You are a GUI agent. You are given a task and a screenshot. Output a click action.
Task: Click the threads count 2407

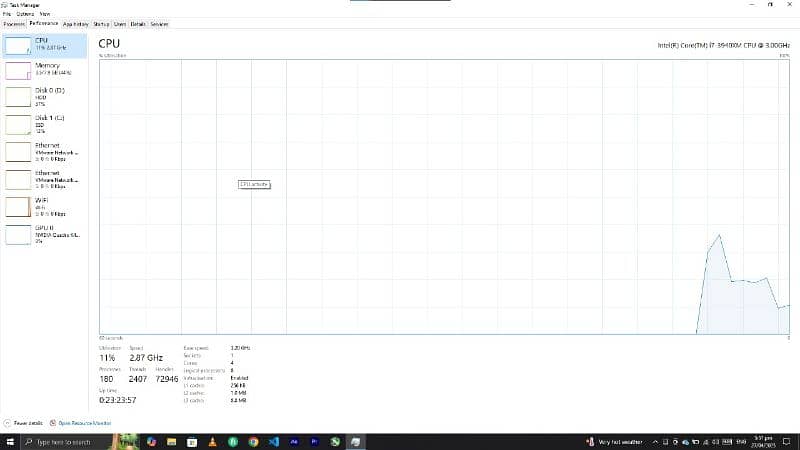(138, 379)
